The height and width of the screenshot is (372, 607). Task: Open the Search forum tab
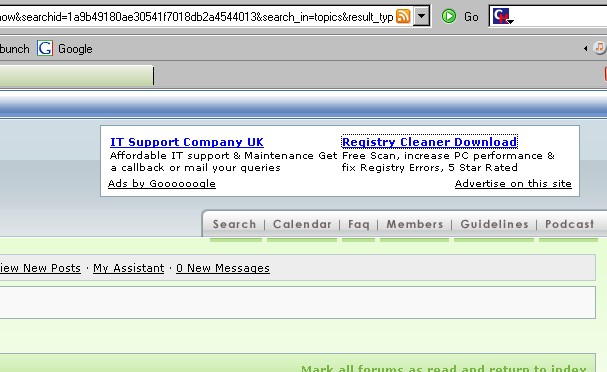coord(235,224)
